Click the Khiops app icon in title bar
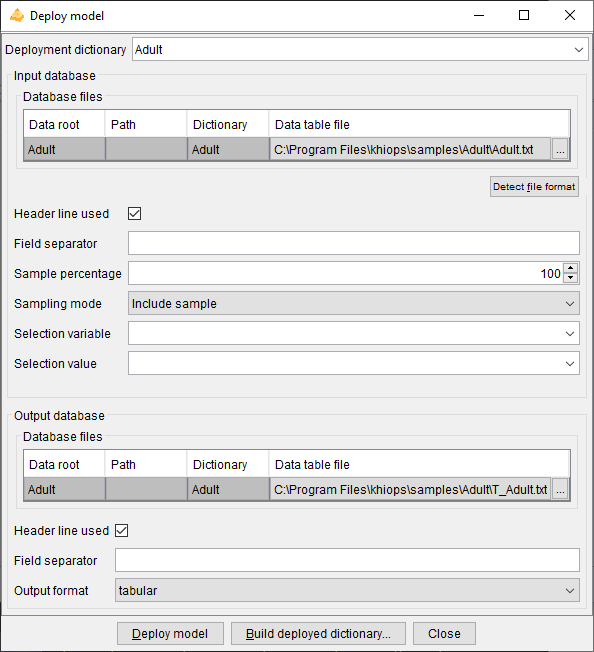This screenshot has height=652, width=594. click(x=17, y=15)
